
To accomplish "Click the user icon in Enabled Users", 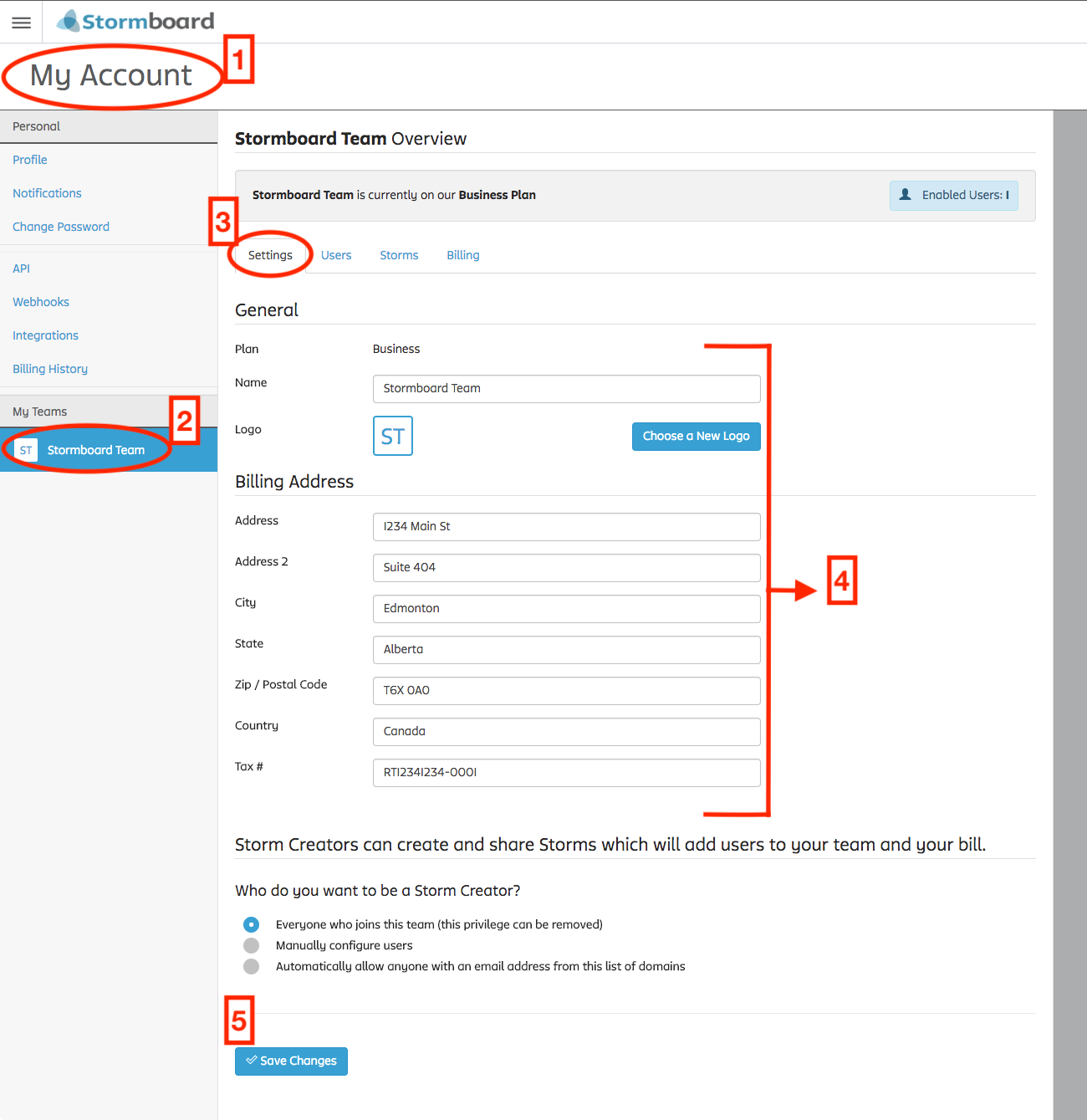I will [905, 194].
